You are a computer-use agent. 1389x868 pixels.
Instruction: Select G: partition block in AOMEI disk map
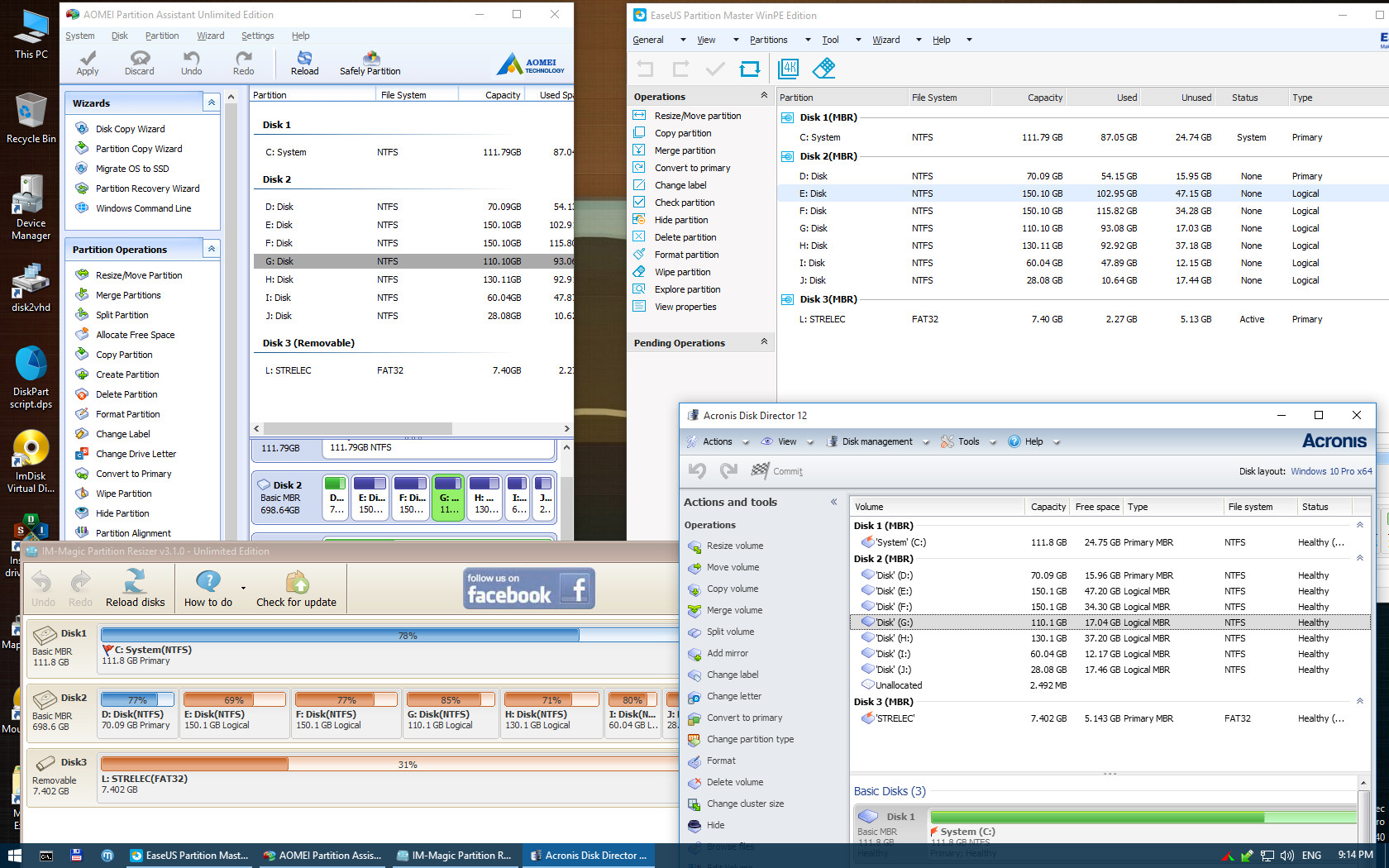pyautogui.click(x=448, y=497)
